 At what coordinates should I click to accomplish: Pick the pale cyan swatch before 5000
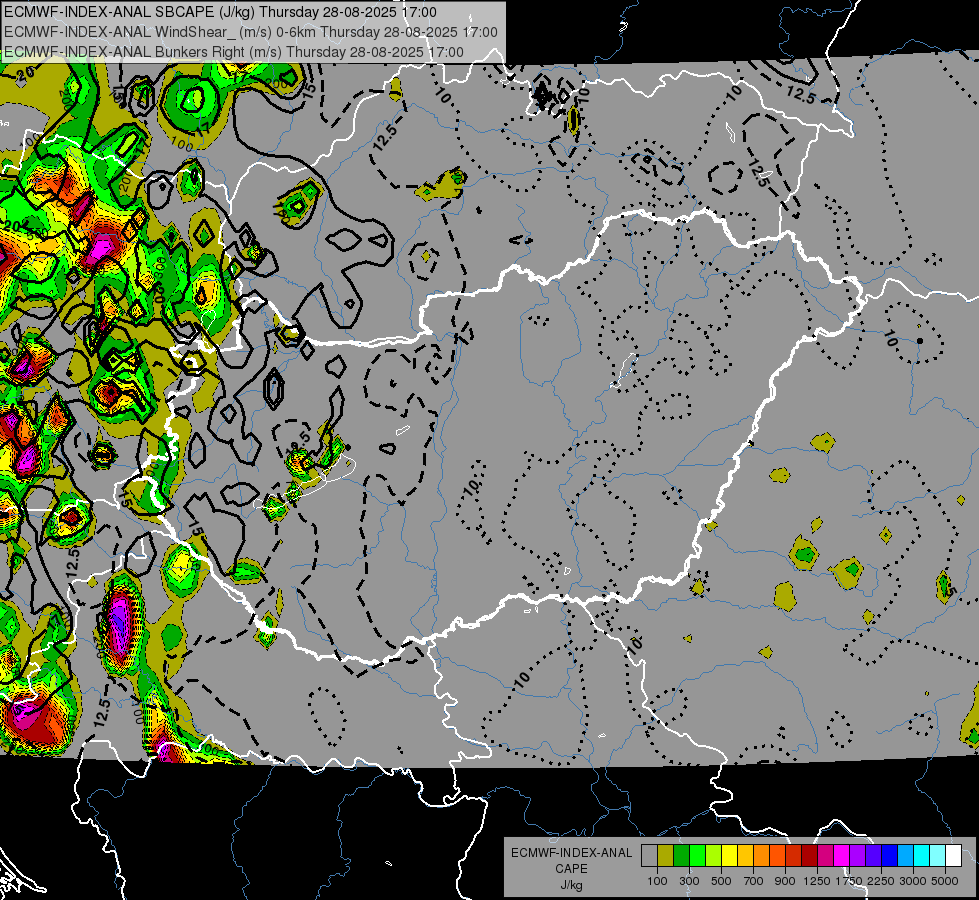click(938, 856)
